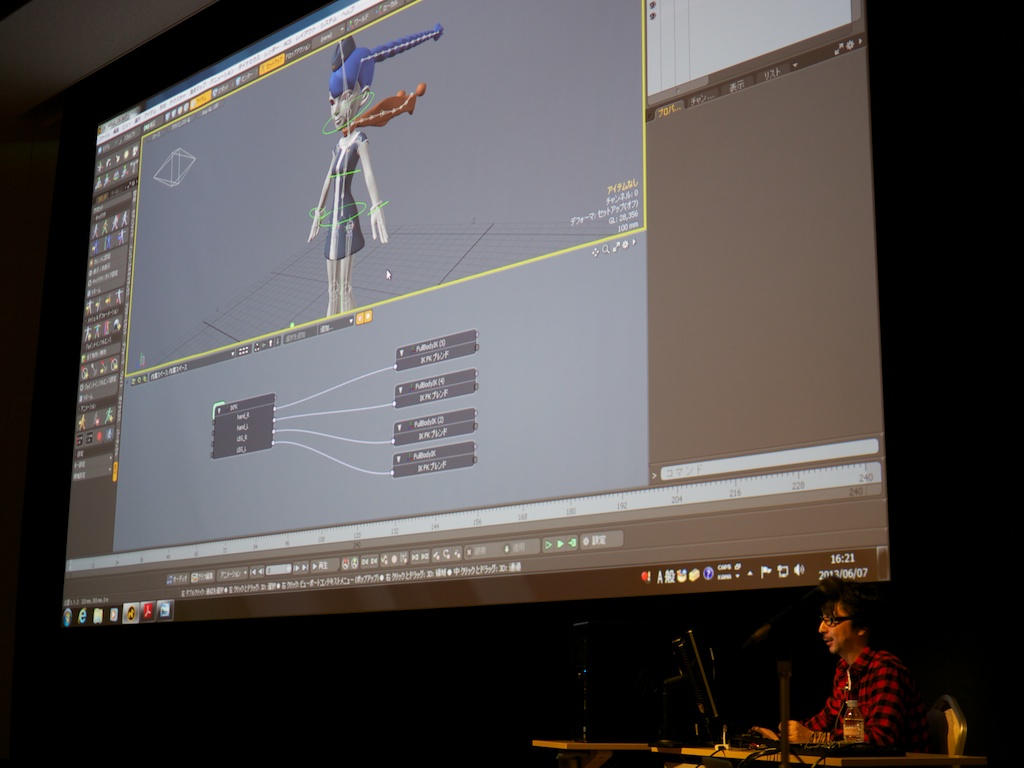Open the ヘルプ menu

point(349,10)
